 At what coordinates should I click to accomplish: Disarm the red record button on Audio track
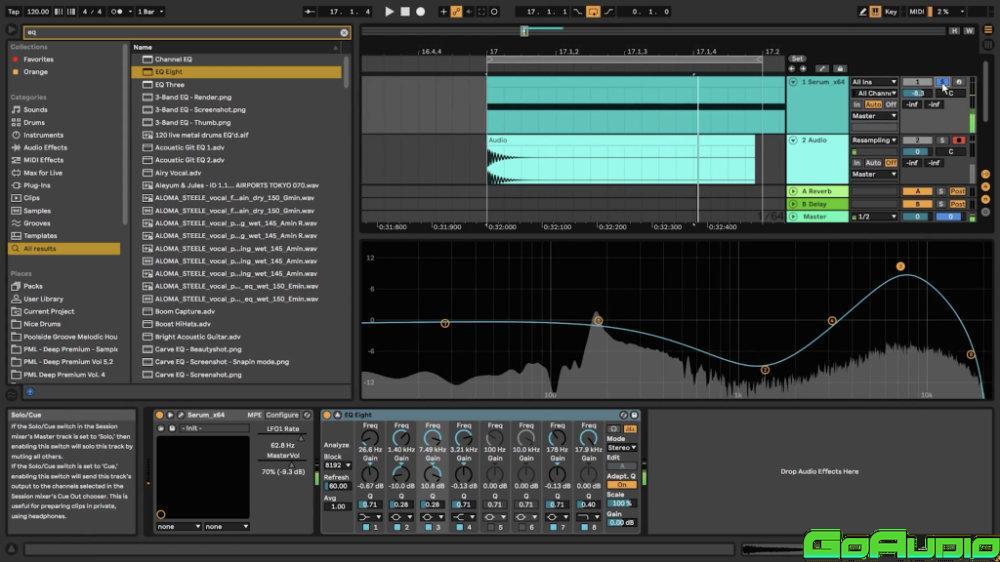pos(958,140)
